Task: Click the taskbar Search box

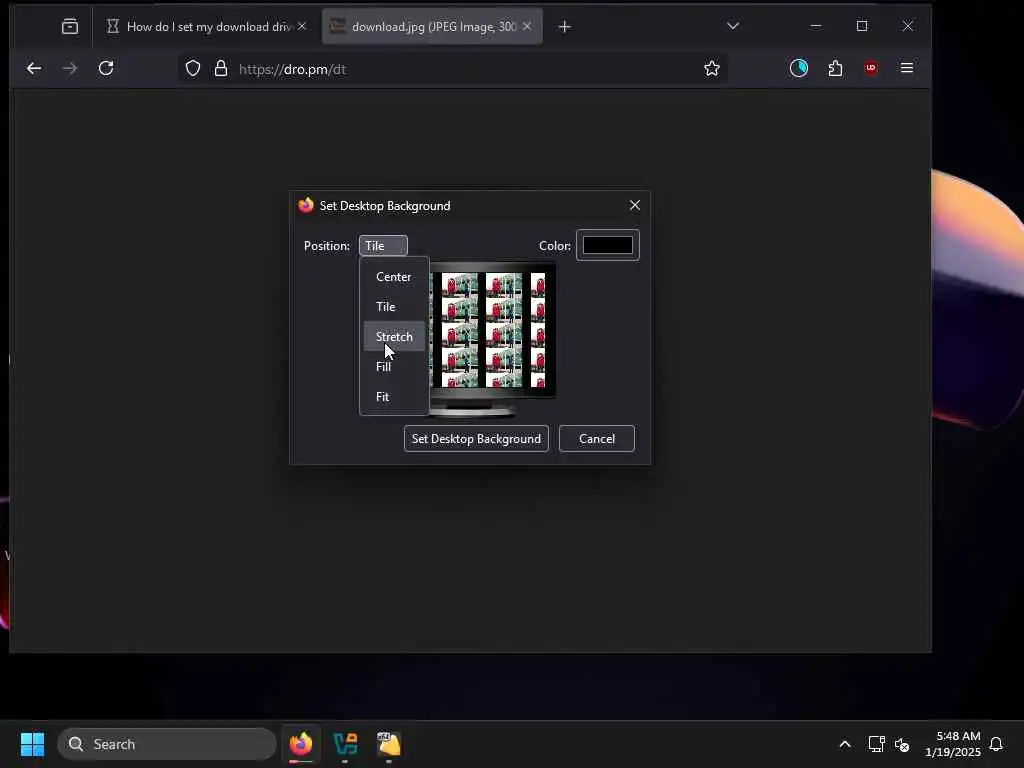Action: pyautogui.click(x=167, y=744)
